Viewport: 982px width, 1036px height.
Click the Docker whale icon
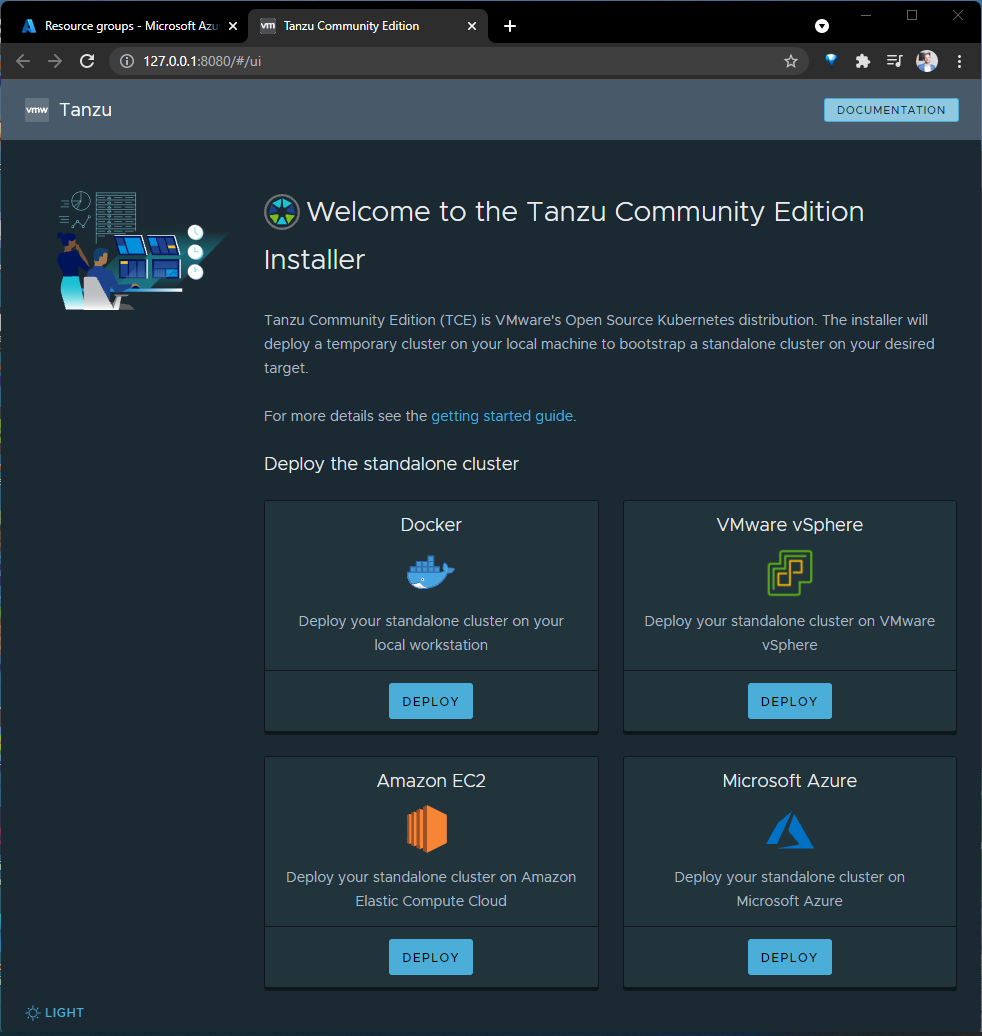coord(431,572)
